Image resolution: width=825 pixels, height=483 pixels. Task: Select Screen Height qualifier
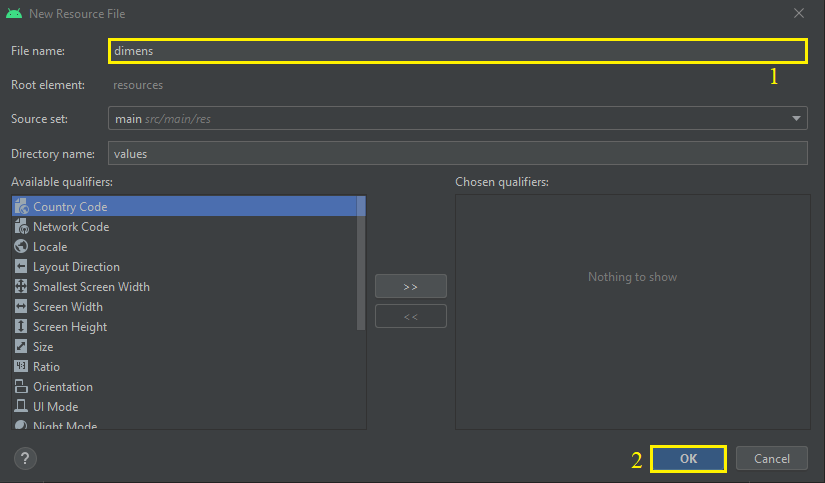pos(184,326)
